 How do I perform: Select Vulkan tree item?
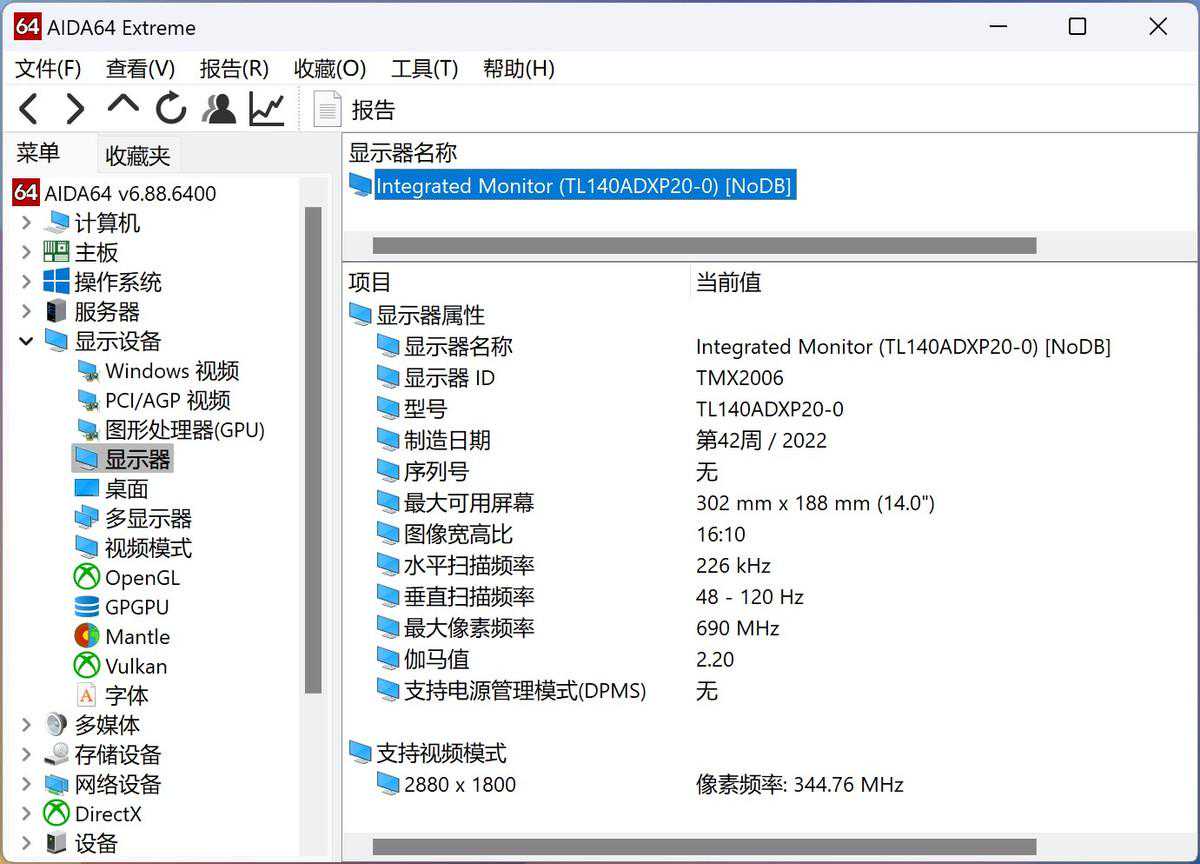tap(136, 666)
